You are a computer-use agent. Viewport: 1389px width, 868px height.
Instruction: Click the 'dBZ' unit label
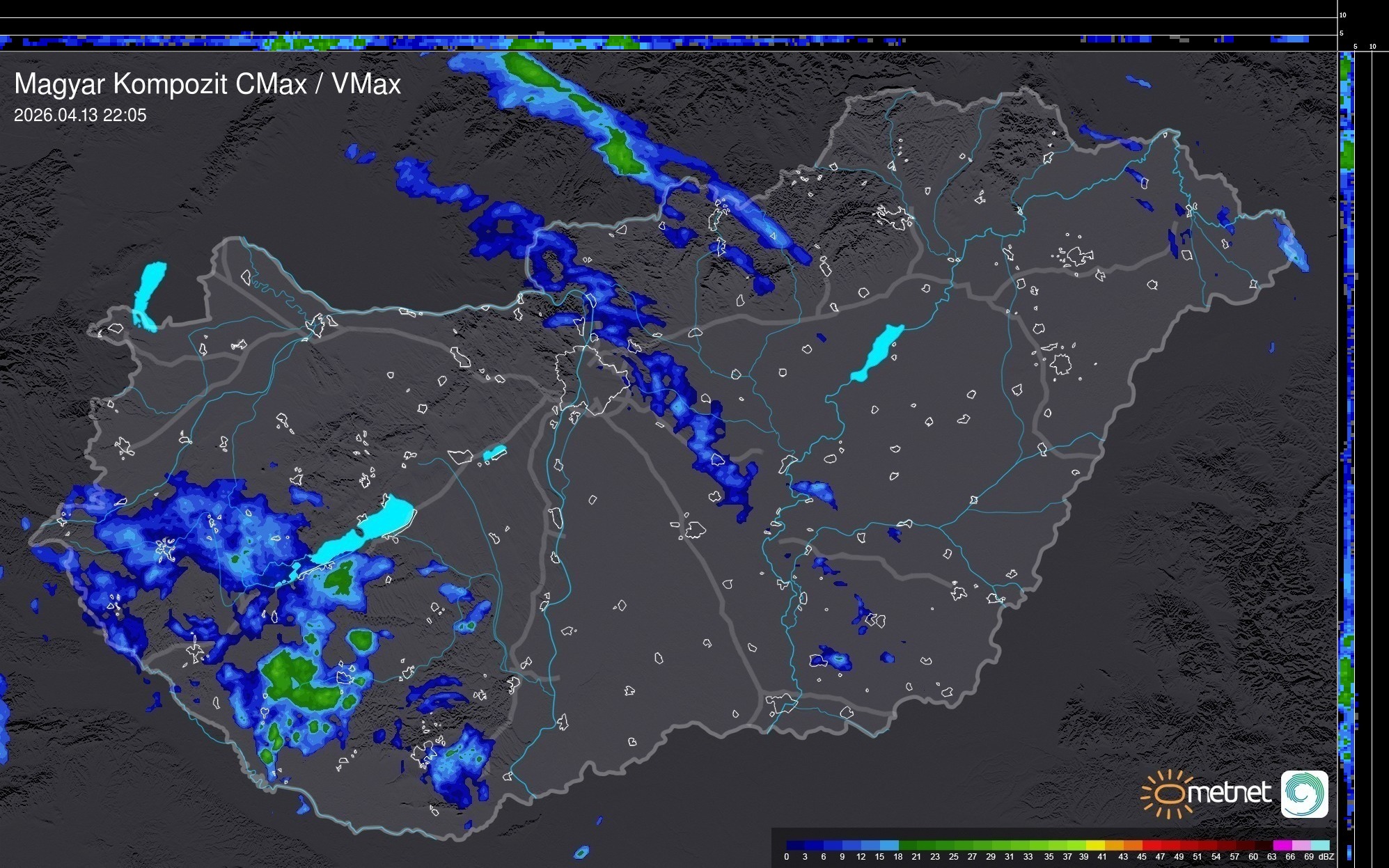(x=1326, y=857)
